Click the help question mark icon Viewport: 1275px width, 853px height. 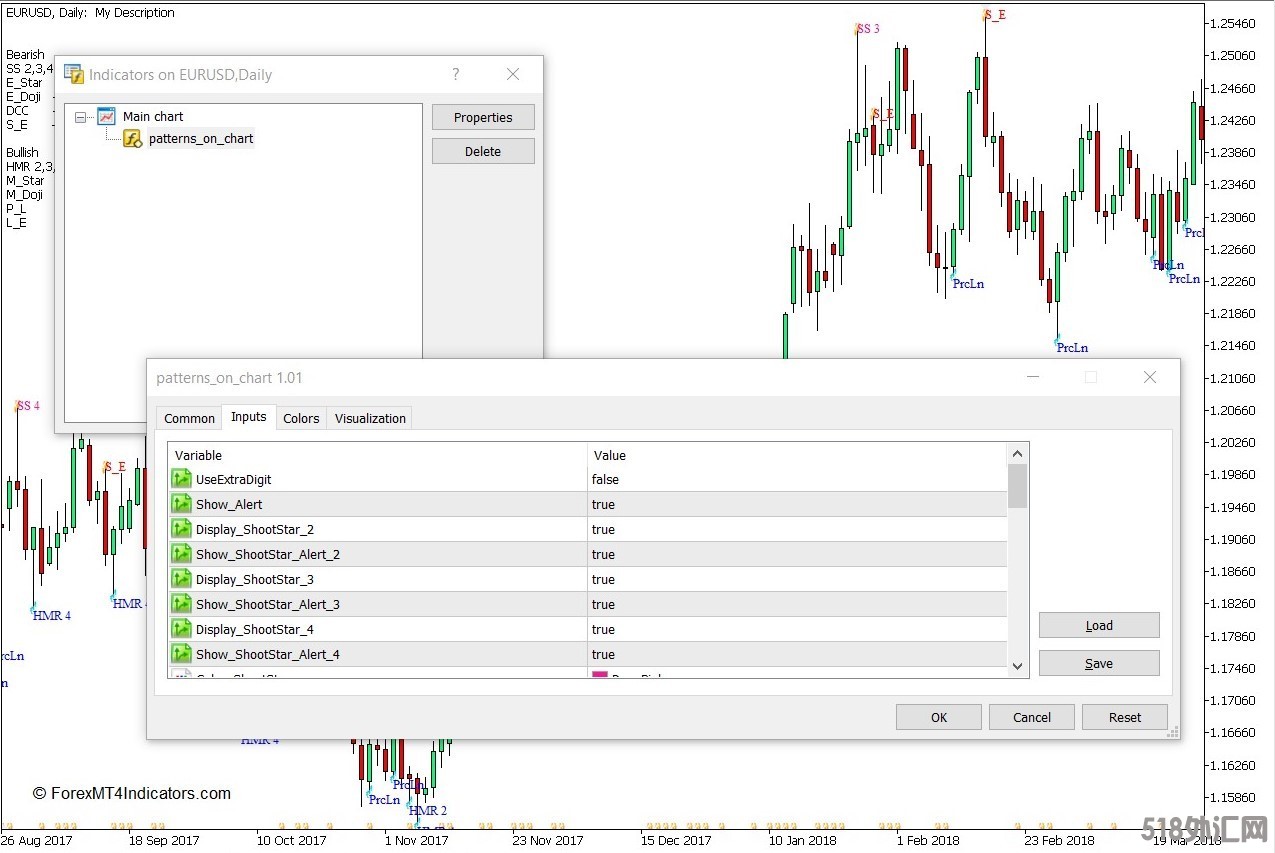point(456,74)
